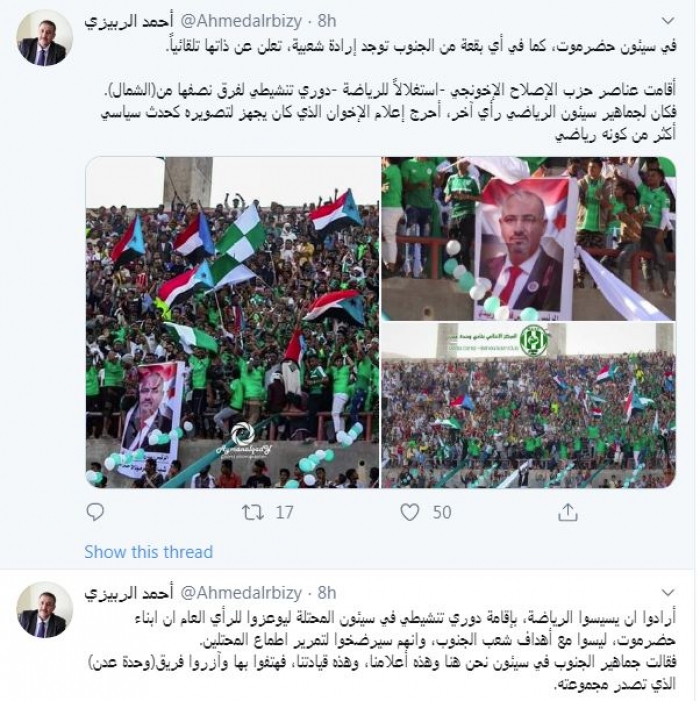This screenshot has width=700, height=701.
Task: Open second tweet's author profile picture
Action: click(x=45, y=610)
